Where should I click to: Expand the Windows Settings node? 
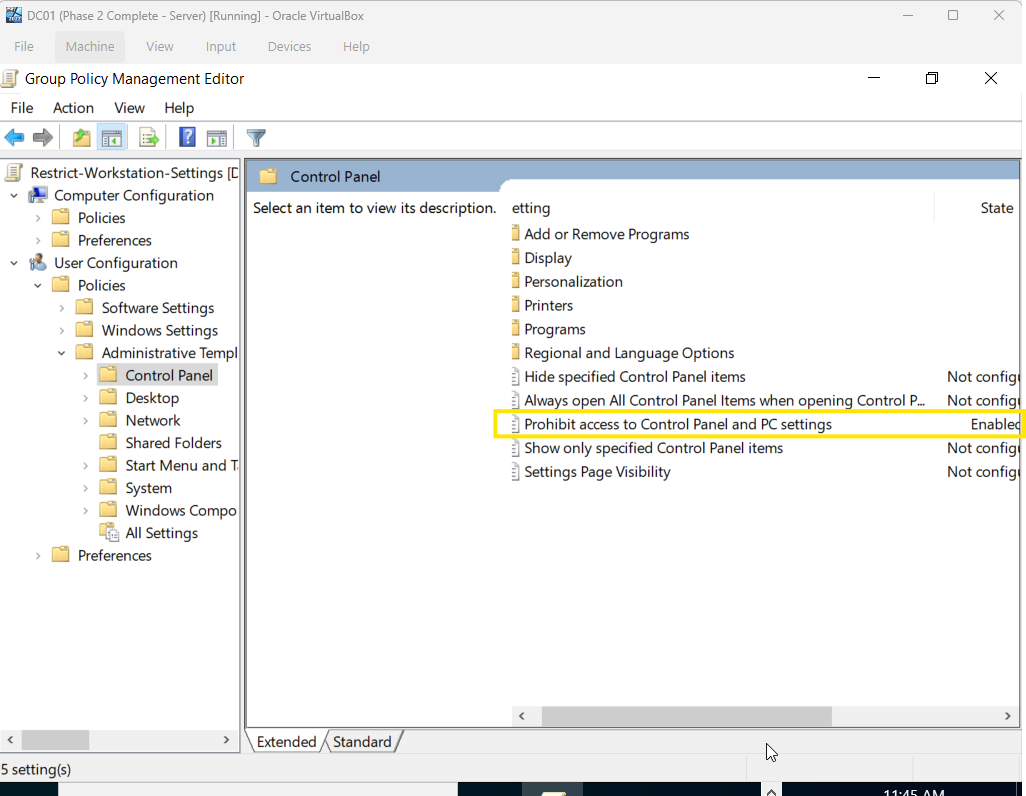click(62, 331)
